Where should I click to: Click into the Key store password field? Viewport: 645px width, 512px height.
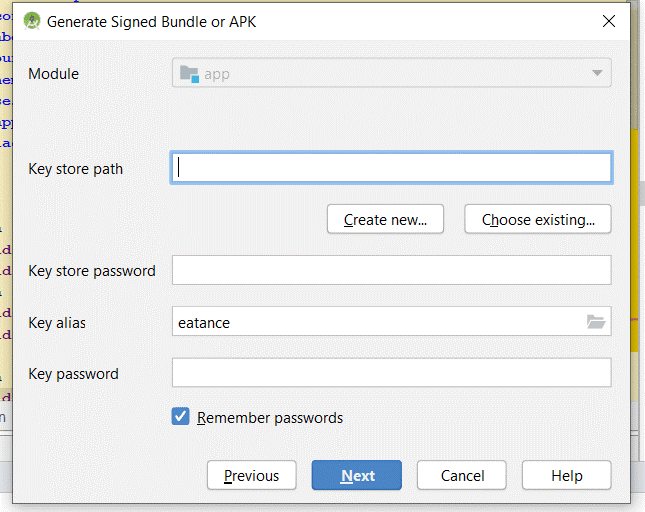pos(391,270)
